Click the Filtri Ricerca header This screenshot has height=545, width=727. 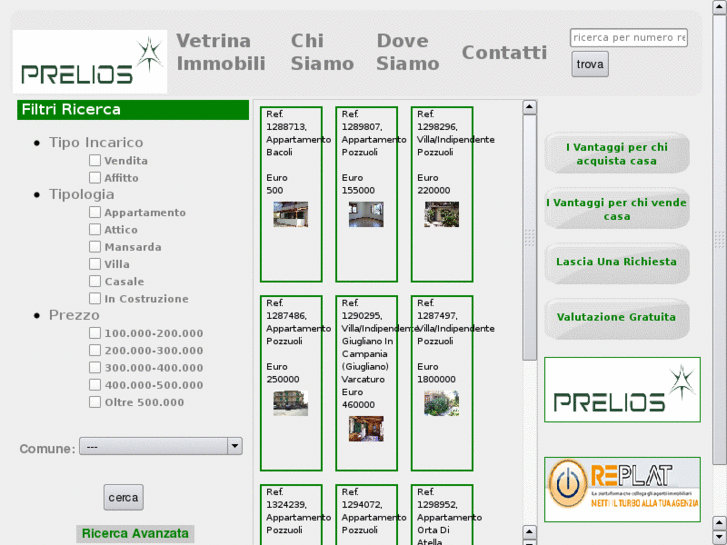(x=133, y=110)
